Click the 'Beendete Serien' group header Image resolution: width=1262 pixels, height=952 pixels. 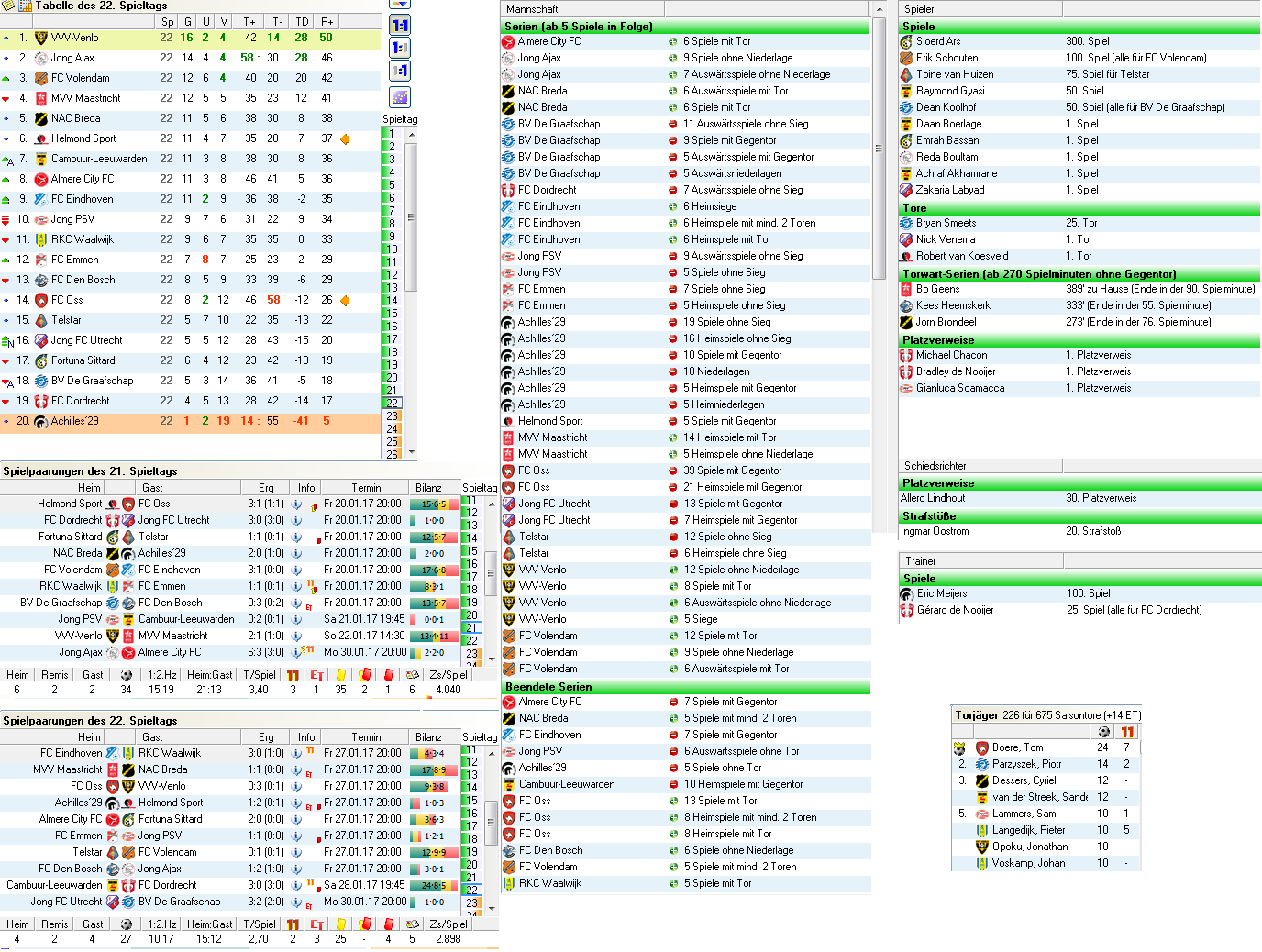pos(685,687)
